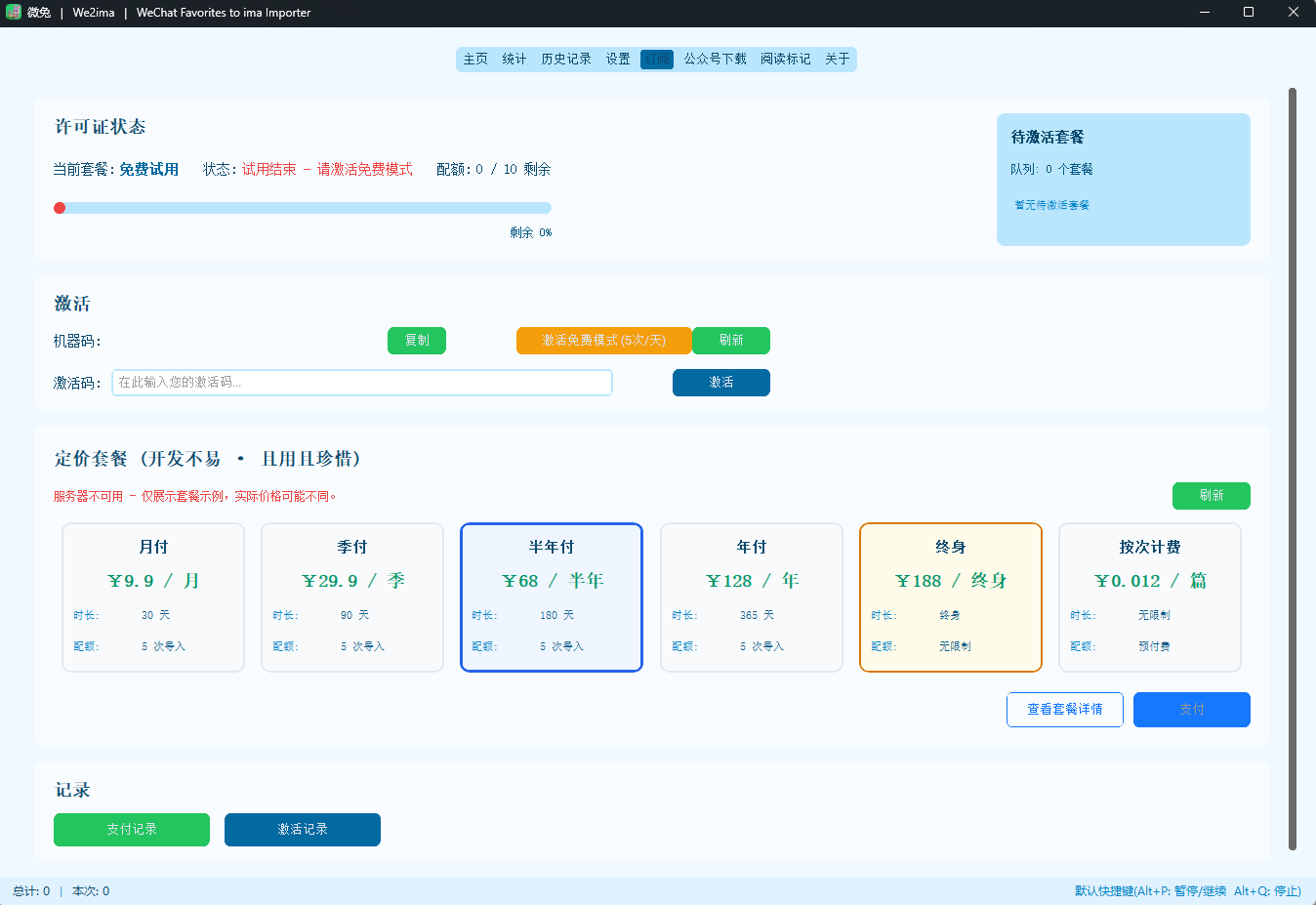Click 本次: 0 in the status bar
Viewport: 1316px width, 905px height.
pos(91,891)
